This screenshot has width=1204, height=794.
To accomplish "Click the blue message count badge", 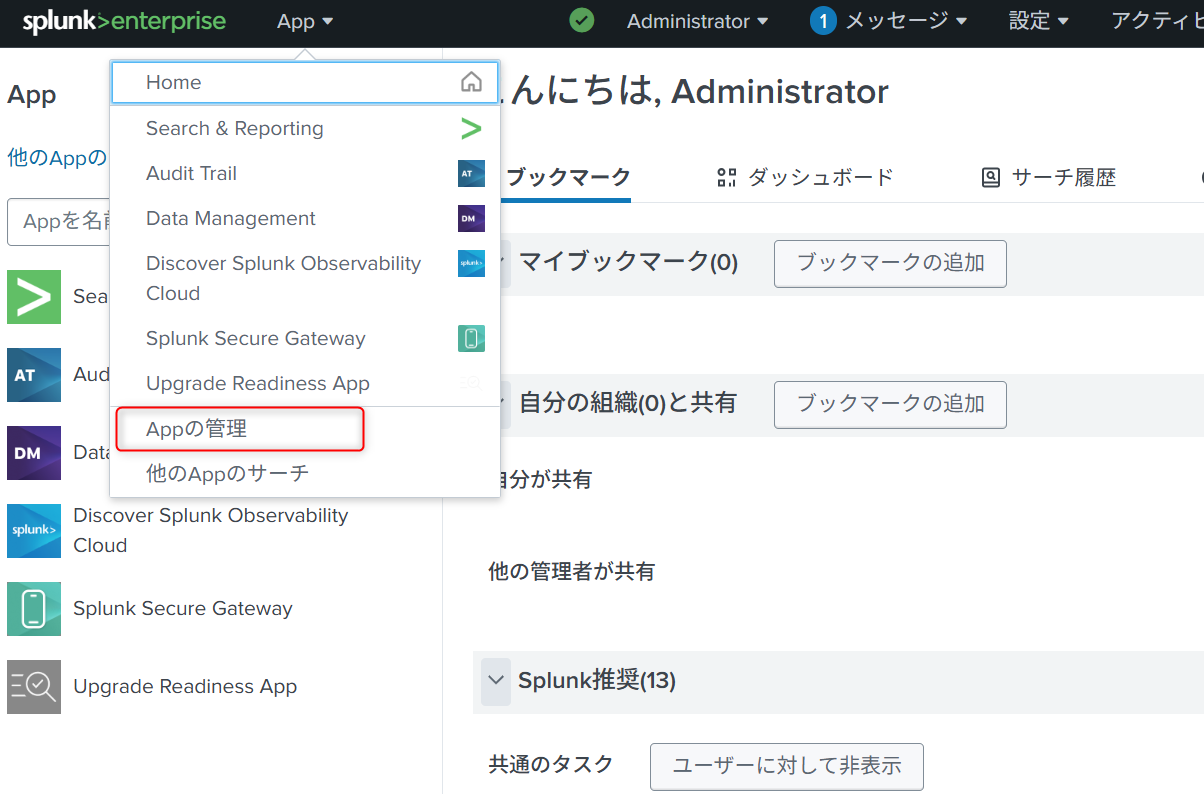I will 823,22.
